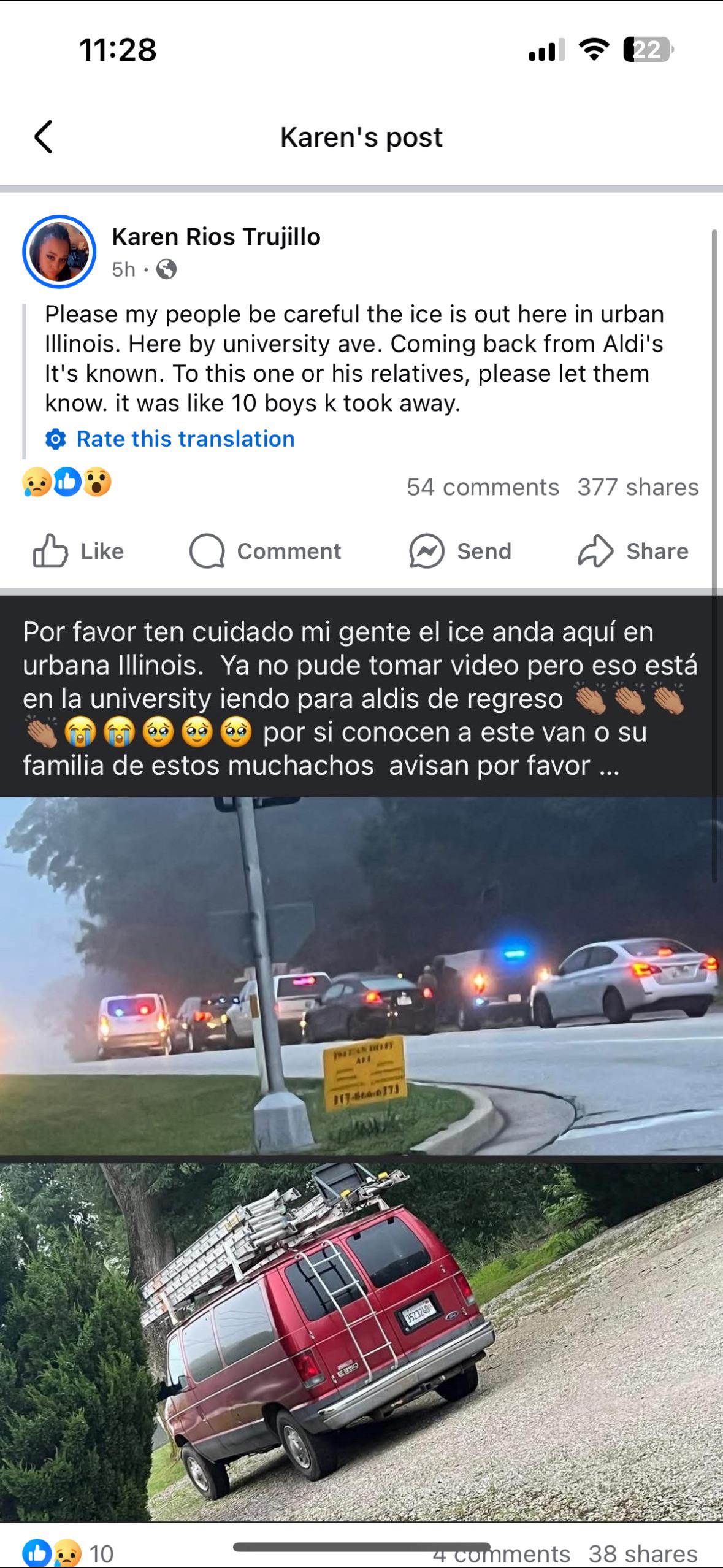Open the red van photo
This screenshot has height=1568, width=723.
(x=361, y=1342)
